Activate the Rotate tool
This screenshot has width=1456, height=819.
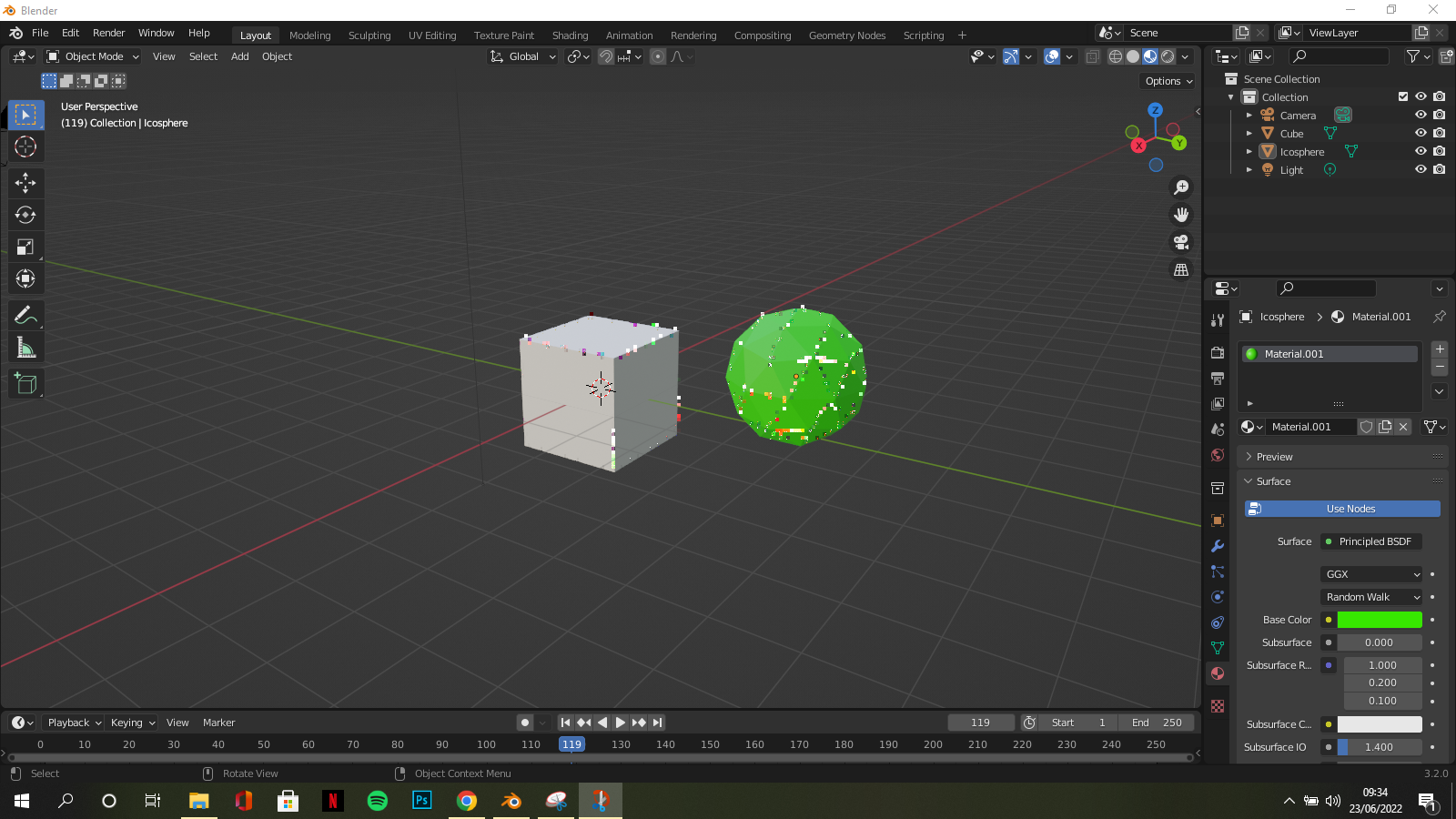(x=25, y=215)
